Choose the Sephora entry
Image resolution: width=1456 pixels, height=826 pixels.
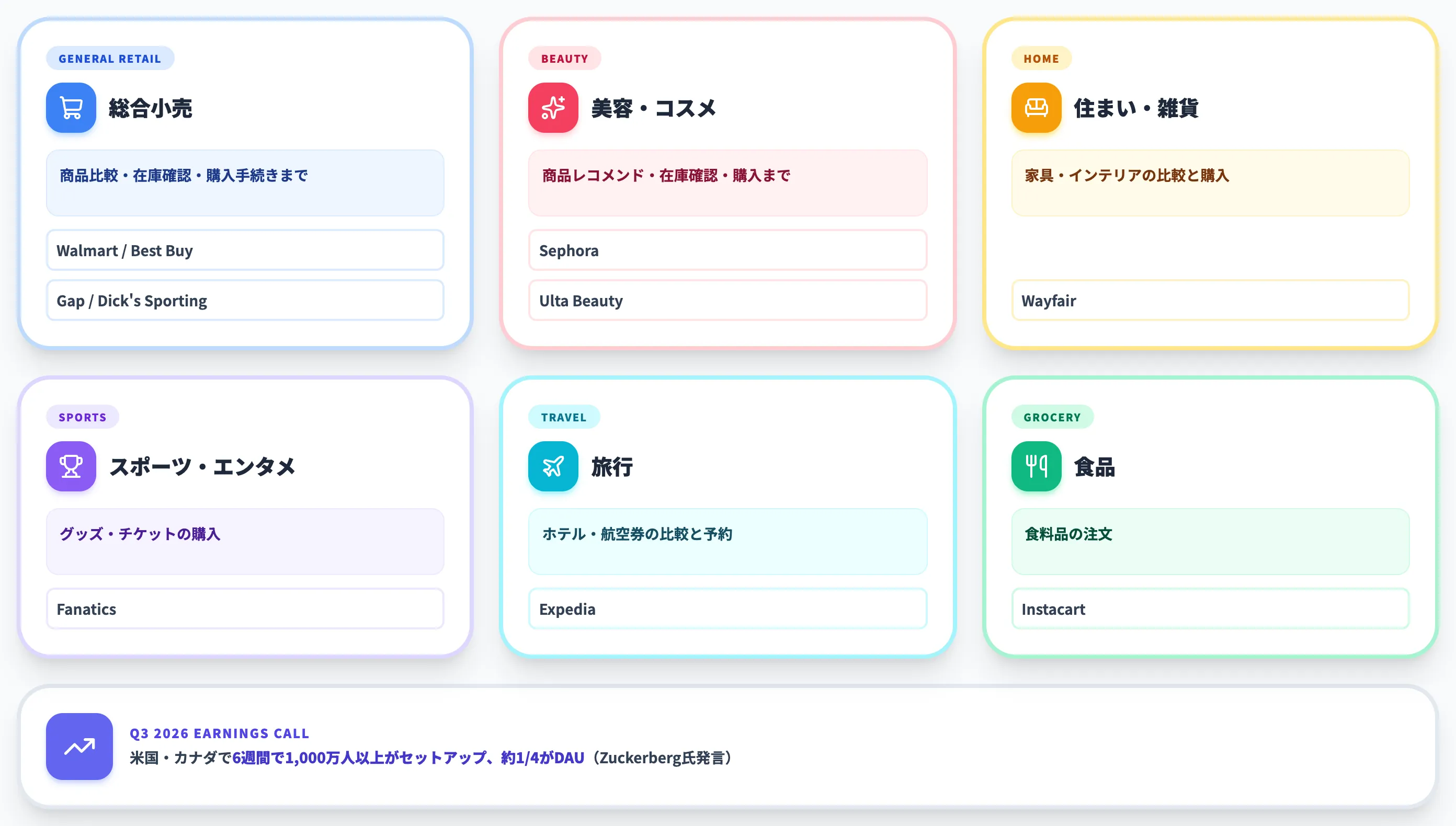click(728, 250)
